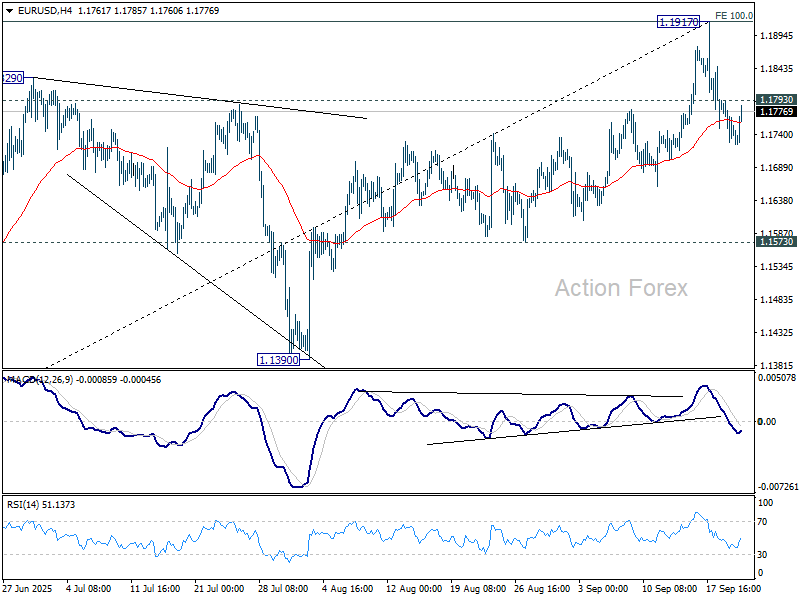Select the 1.19170 high price label
Image resolution: width=800 pixels, height=600 pixels.
coord(677,20)
